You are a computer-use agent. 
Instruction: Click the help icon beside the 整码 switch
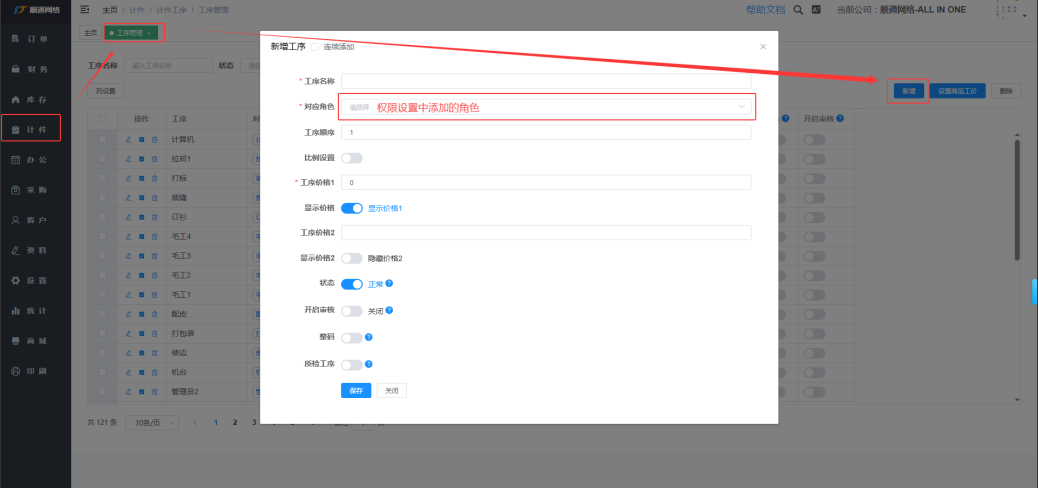[369, 337]
